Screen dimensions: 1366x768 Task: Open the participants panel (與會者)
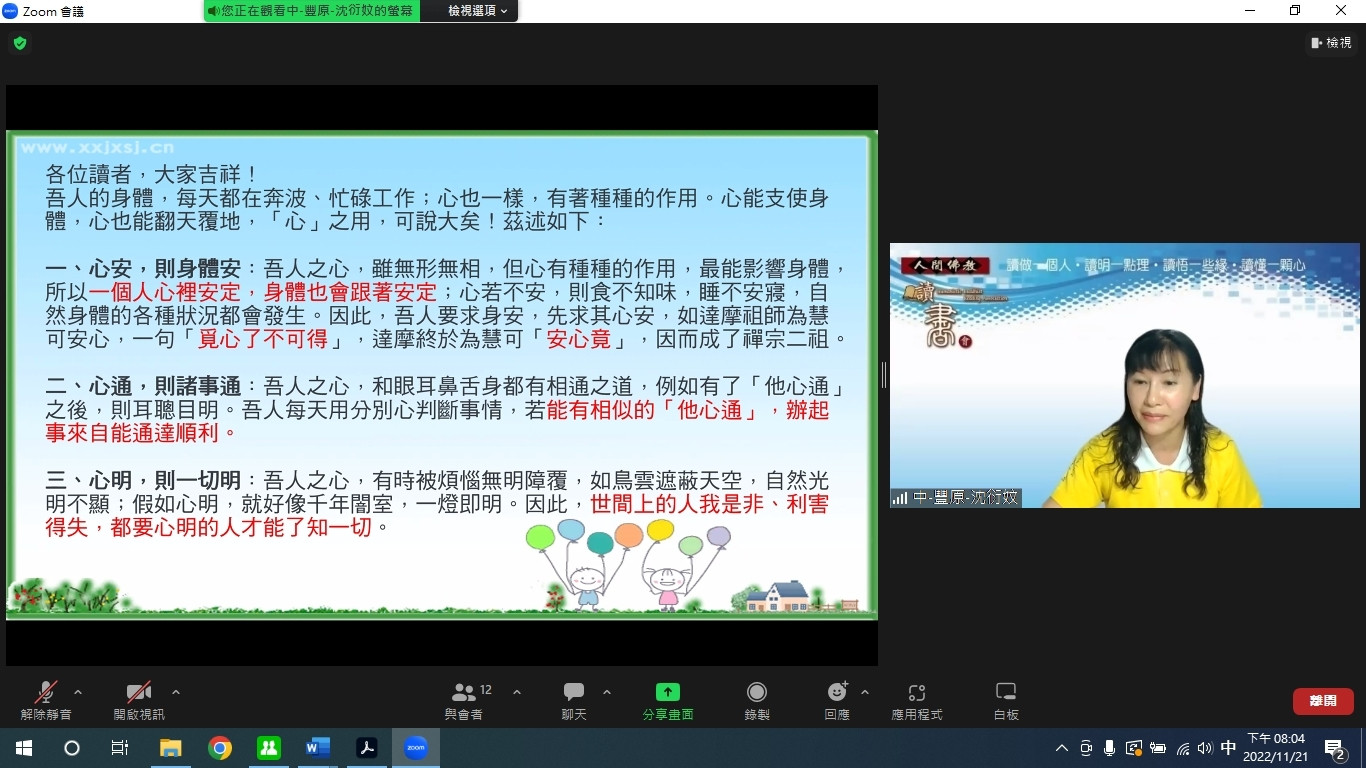pos(464,699)
